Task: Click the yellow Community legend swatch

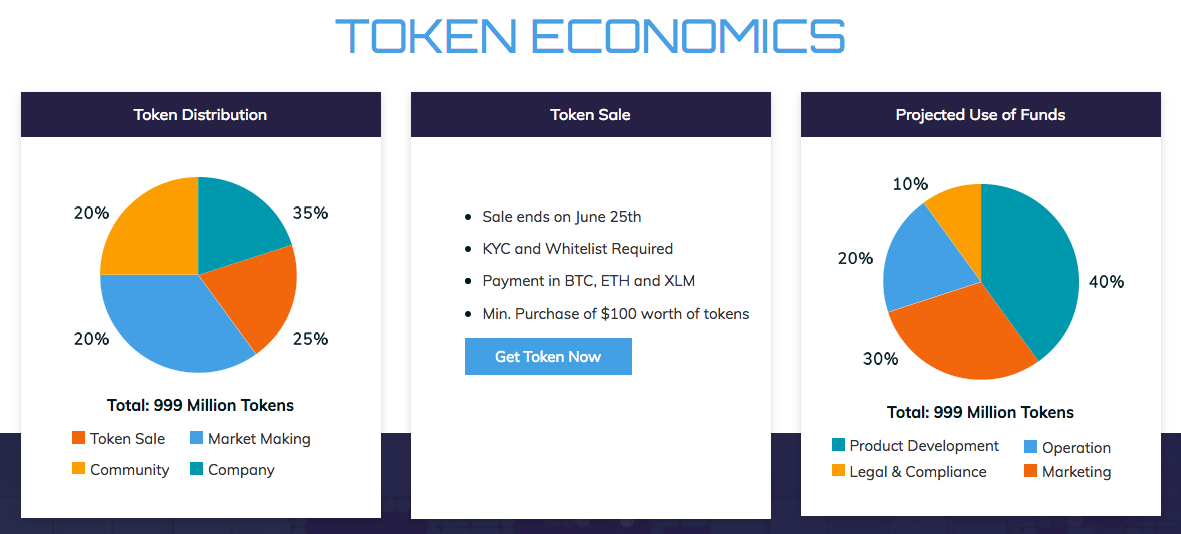Action: pyautogui.click(x=78, y=468)
